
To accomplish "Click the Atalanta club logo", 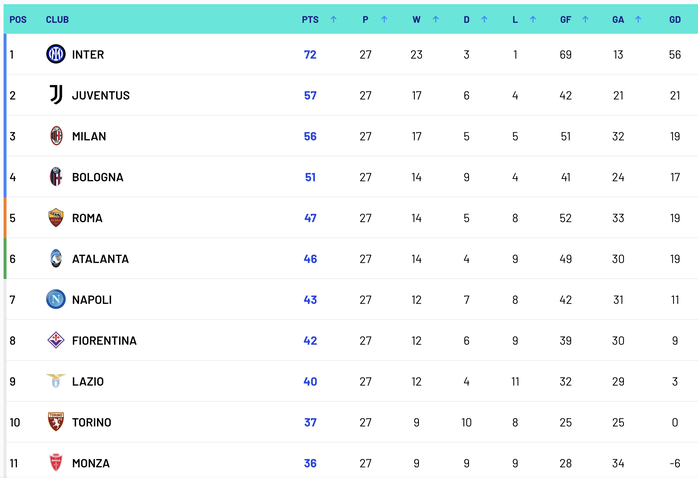I will pos(56,259).
